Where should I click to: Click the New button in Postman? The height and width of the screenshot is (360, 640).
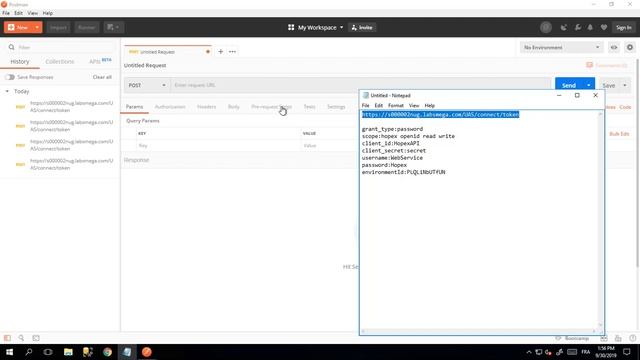pyautogui.click(x=18, y=27)
